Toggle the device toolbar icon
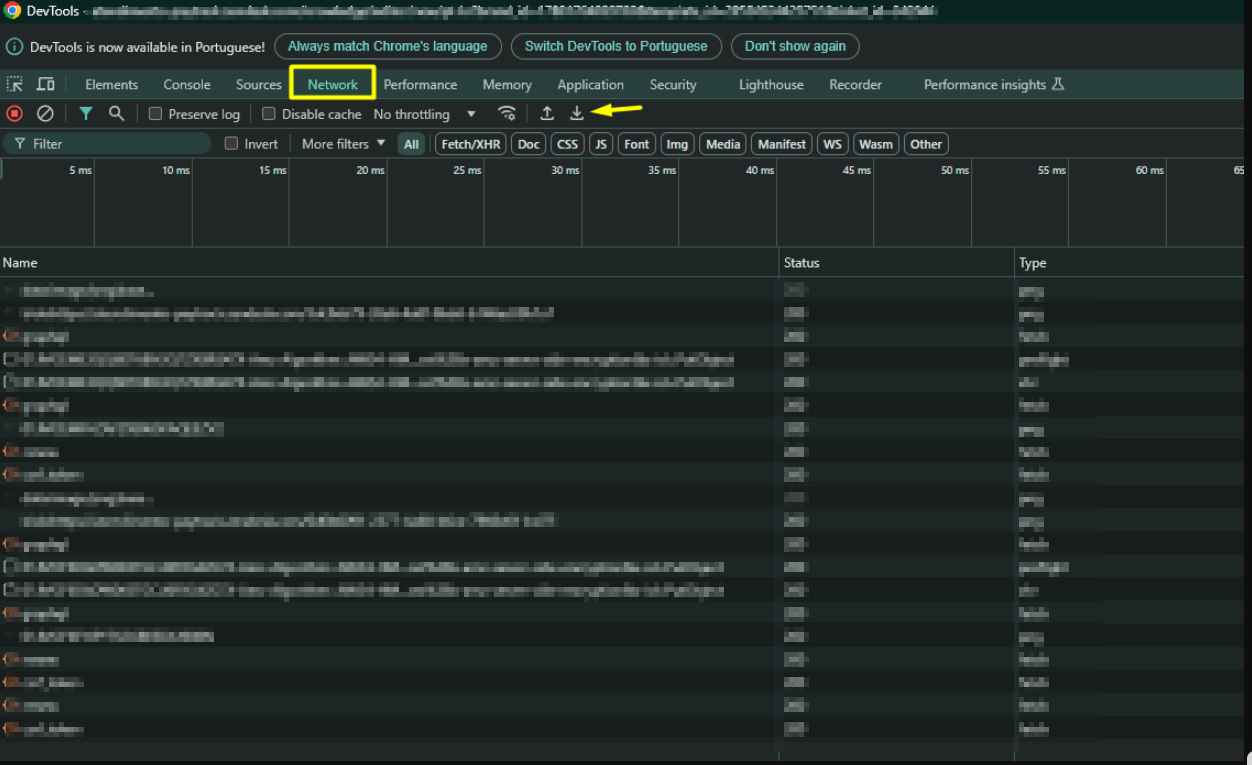 [x=46, y=85]
